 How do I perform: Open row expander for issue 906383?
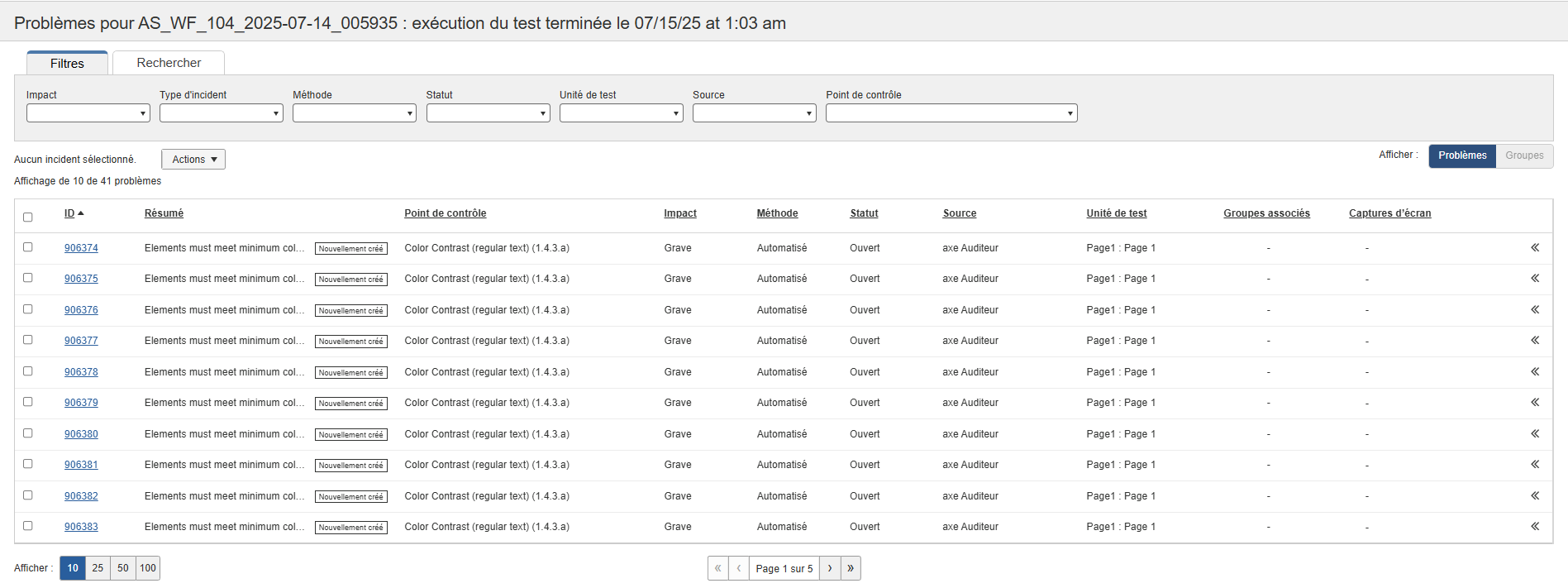click(1534, 527)
